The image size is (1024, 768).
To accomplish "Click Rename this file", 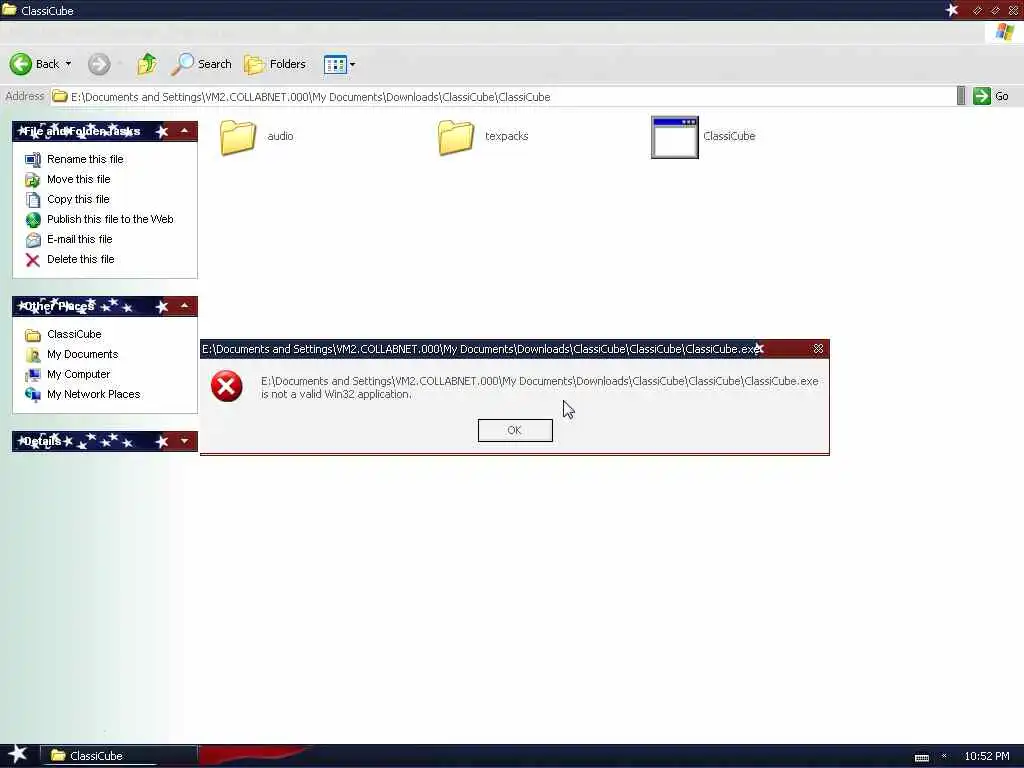I will (x=85, y=159).
